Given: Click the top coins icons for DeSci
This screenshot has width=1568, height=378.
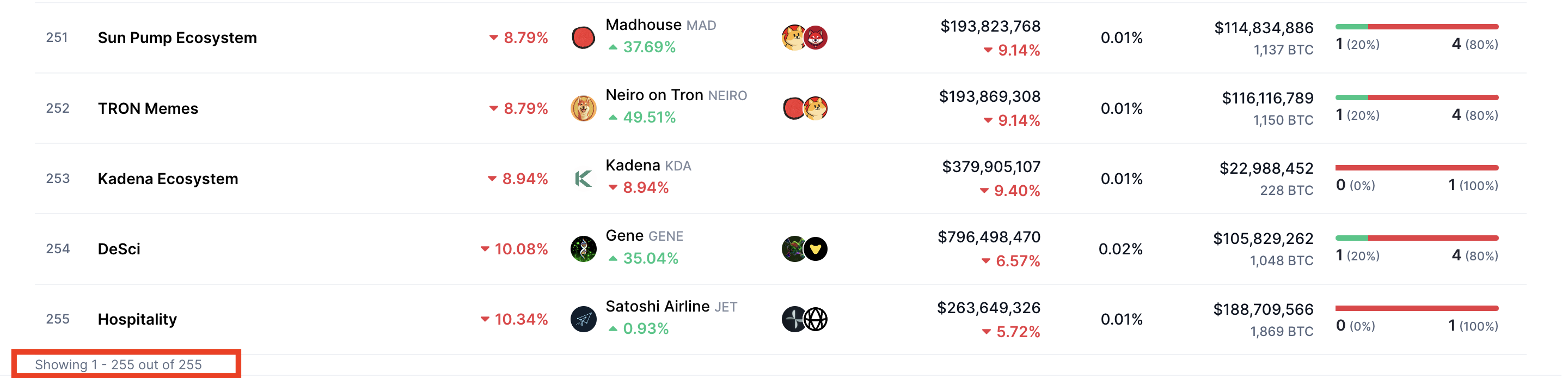Looking at the screenshot, I should tap(805, 249).
